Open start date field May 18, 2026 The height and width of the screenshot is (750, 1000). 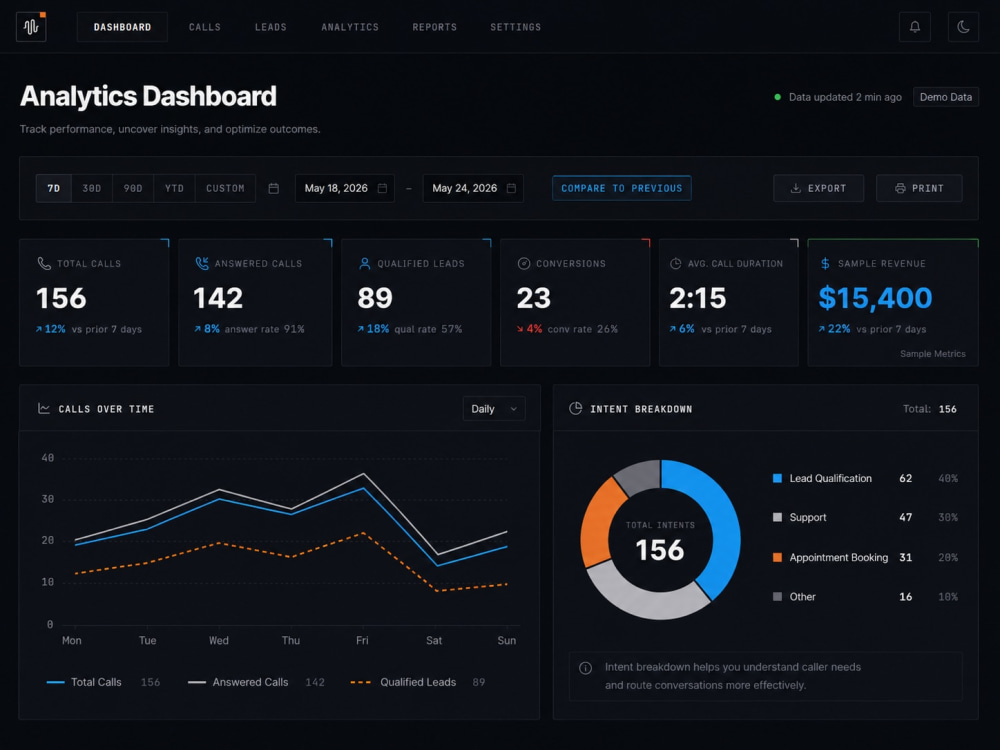(x=344, y=188)
